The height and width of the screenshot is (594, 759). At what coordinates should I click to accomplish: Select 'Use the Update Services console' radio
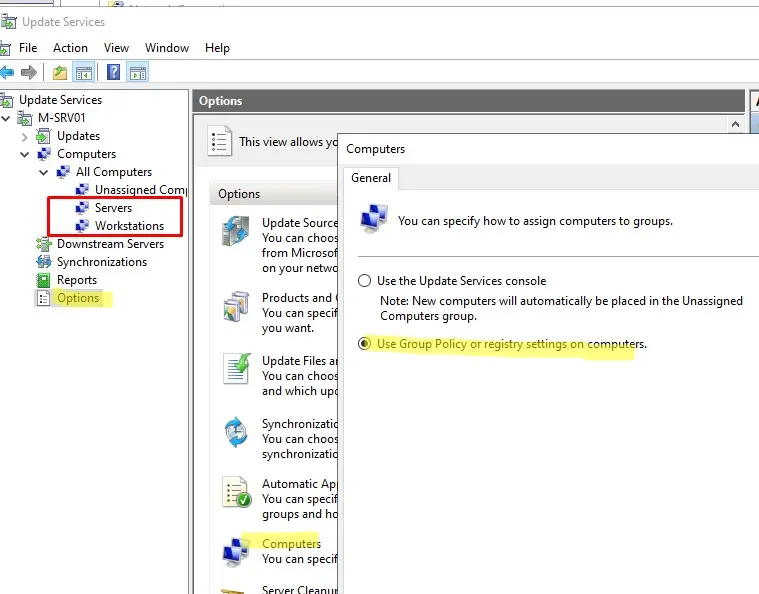[x=365, y=281]
